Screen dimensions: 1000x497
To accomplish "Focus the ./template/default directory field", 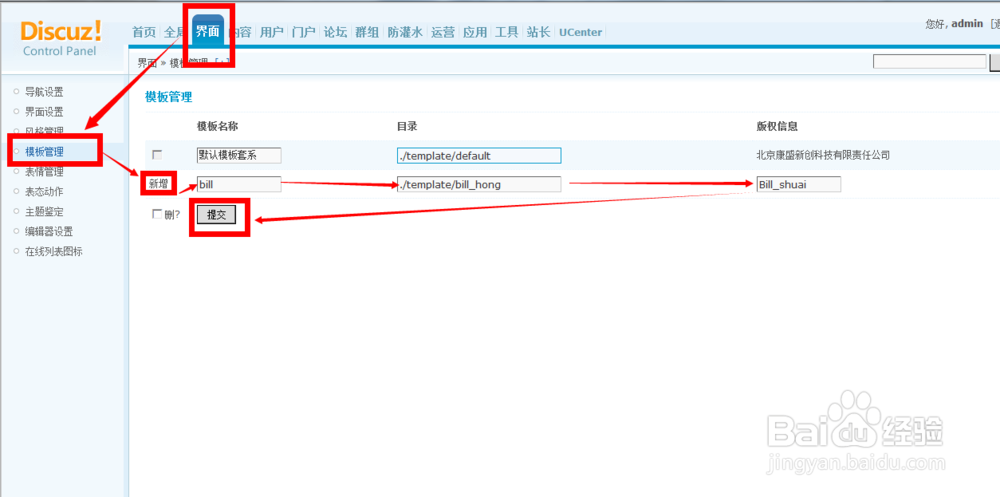I will pyautogui.click(x=479, y=156).
